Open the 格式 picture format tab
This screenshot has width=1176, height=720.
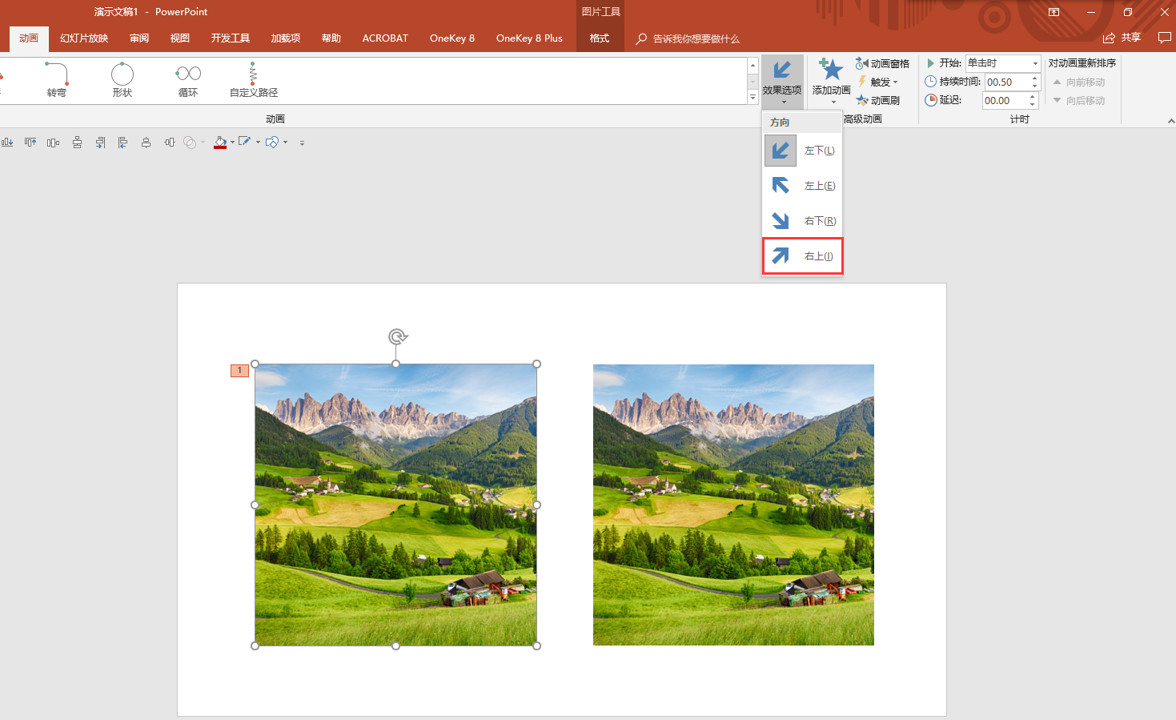[599, 38]
